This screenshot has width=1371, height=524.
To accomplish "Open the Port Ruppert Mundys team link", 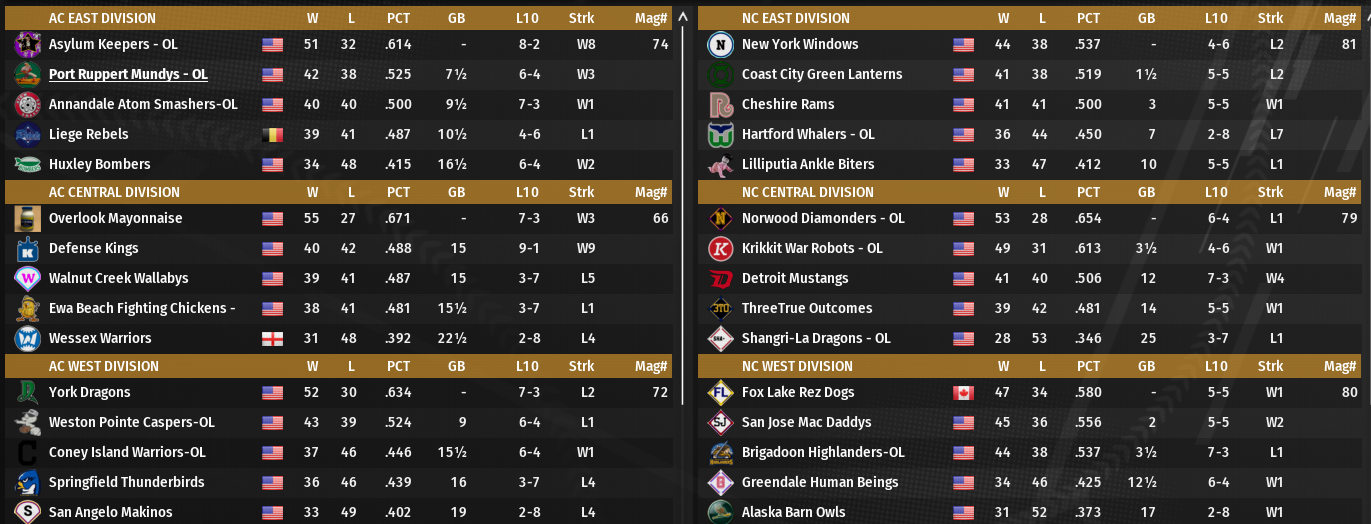I will coord(128,74).
